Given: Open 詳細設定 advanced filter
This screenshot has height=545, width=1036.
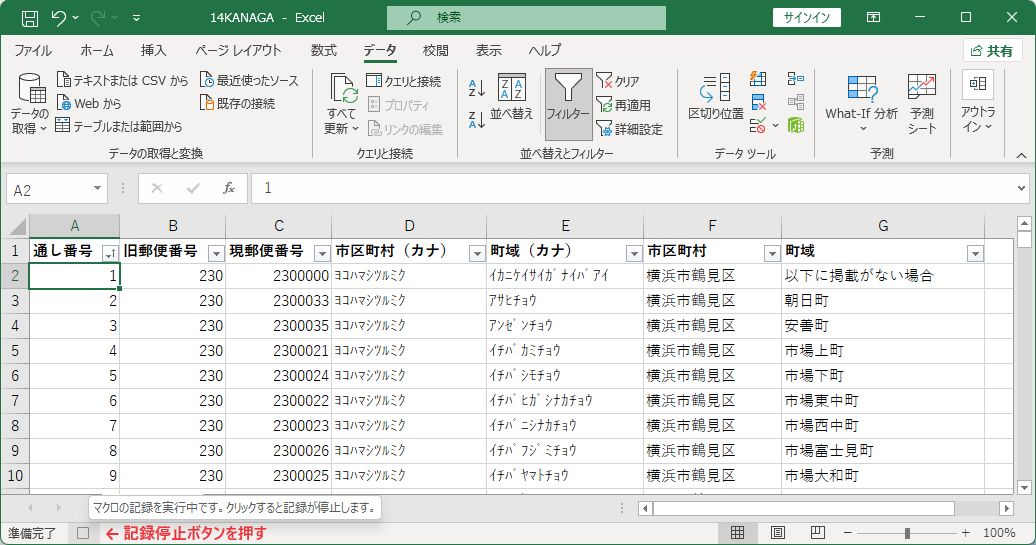Looking at the screenshot, I should [x=630, y=129].
